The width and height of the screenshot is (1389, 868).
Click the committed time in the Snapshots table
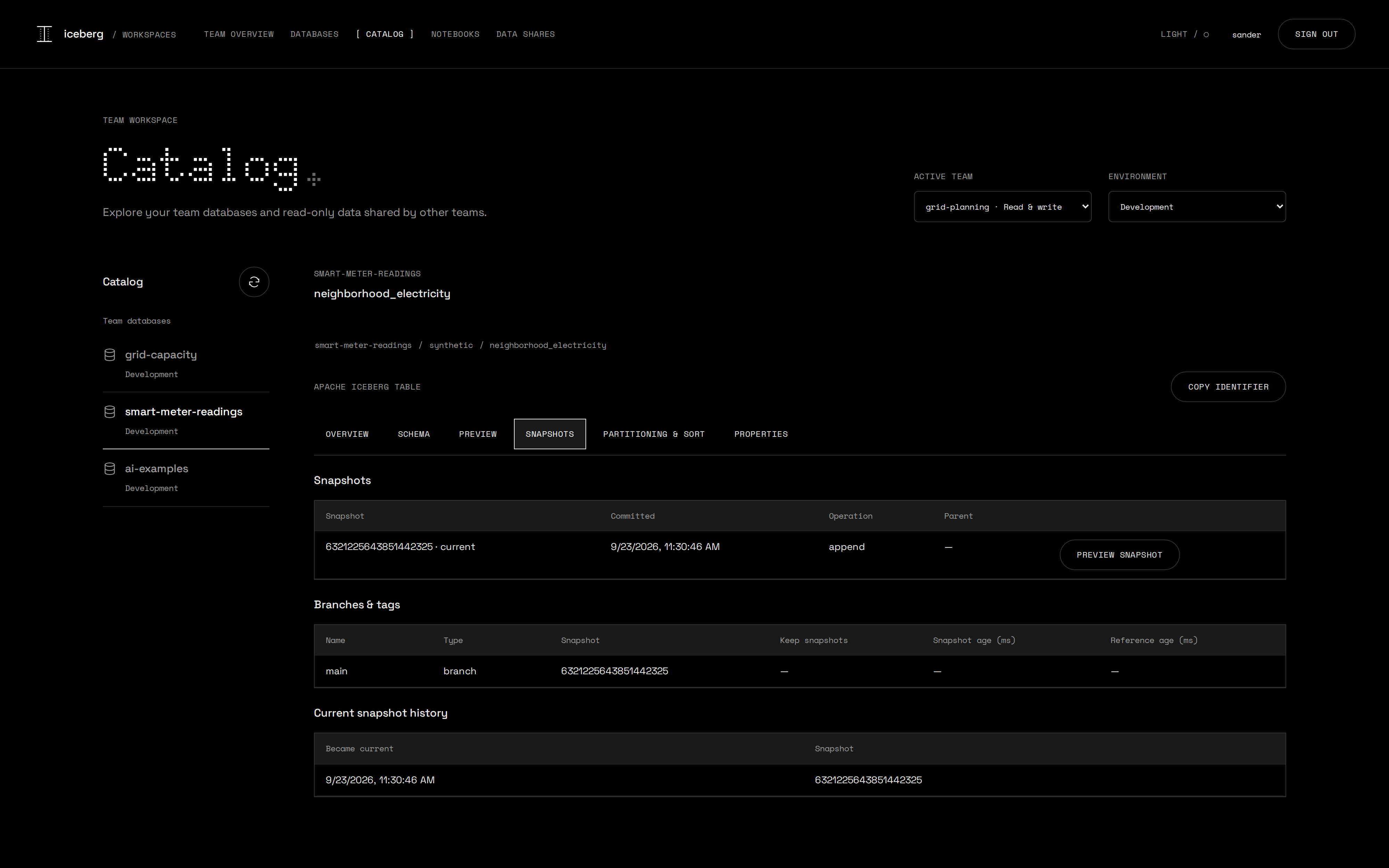tap(665, 547)
